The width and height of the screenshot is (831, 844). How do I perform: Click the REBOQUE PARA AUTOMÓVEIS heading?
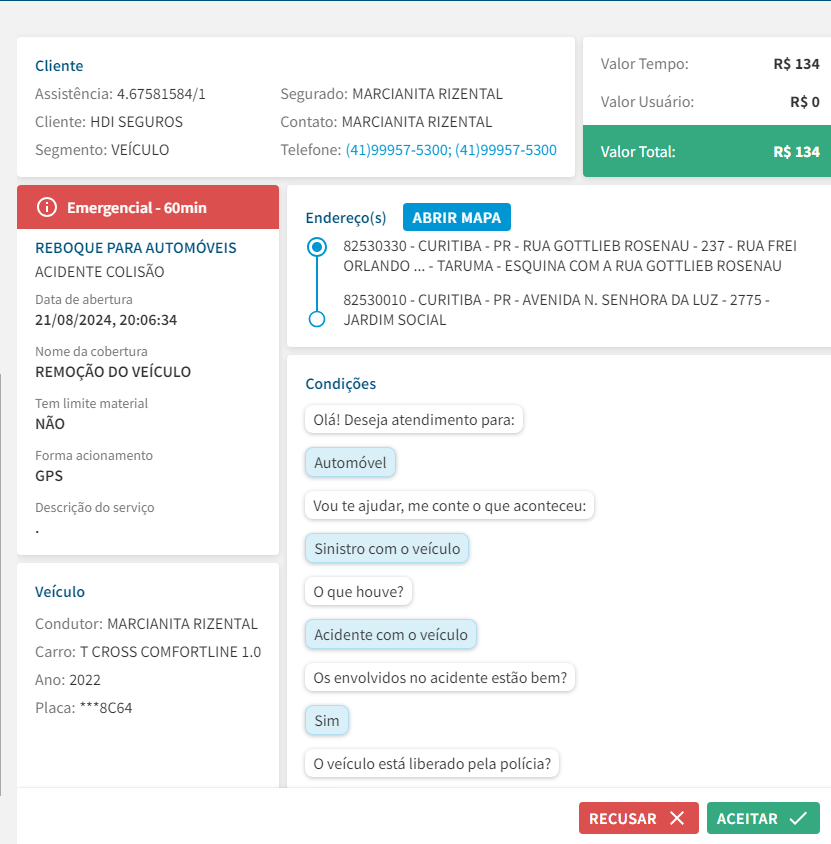pos(136,248)
